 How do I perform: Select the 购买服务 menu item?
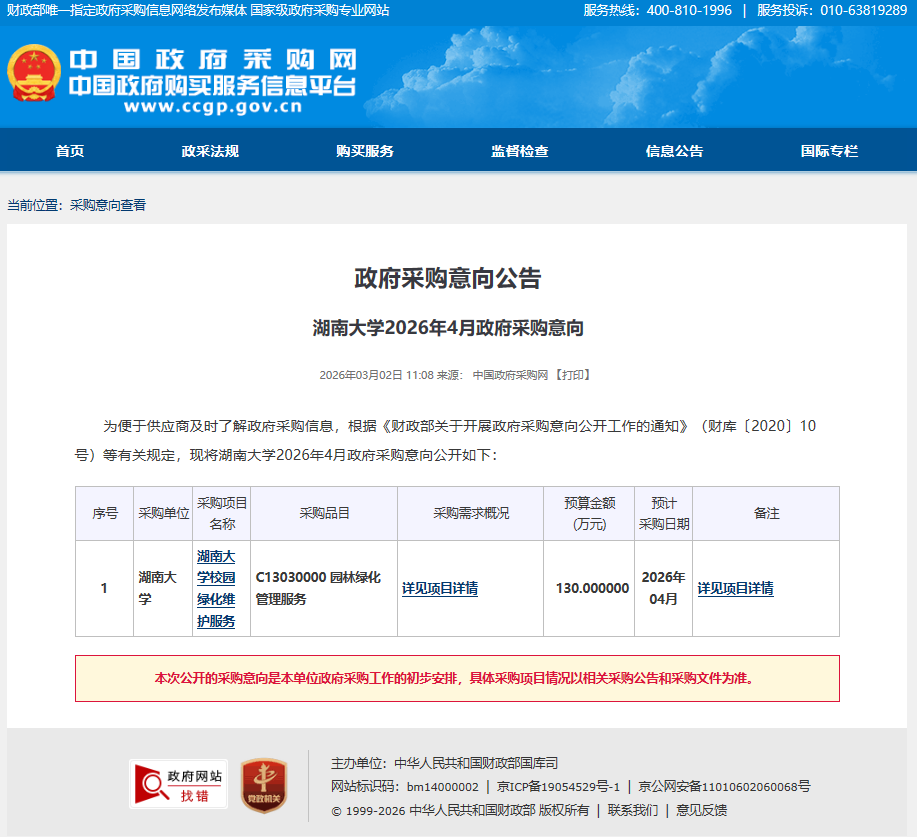click(x=365, y=151)
